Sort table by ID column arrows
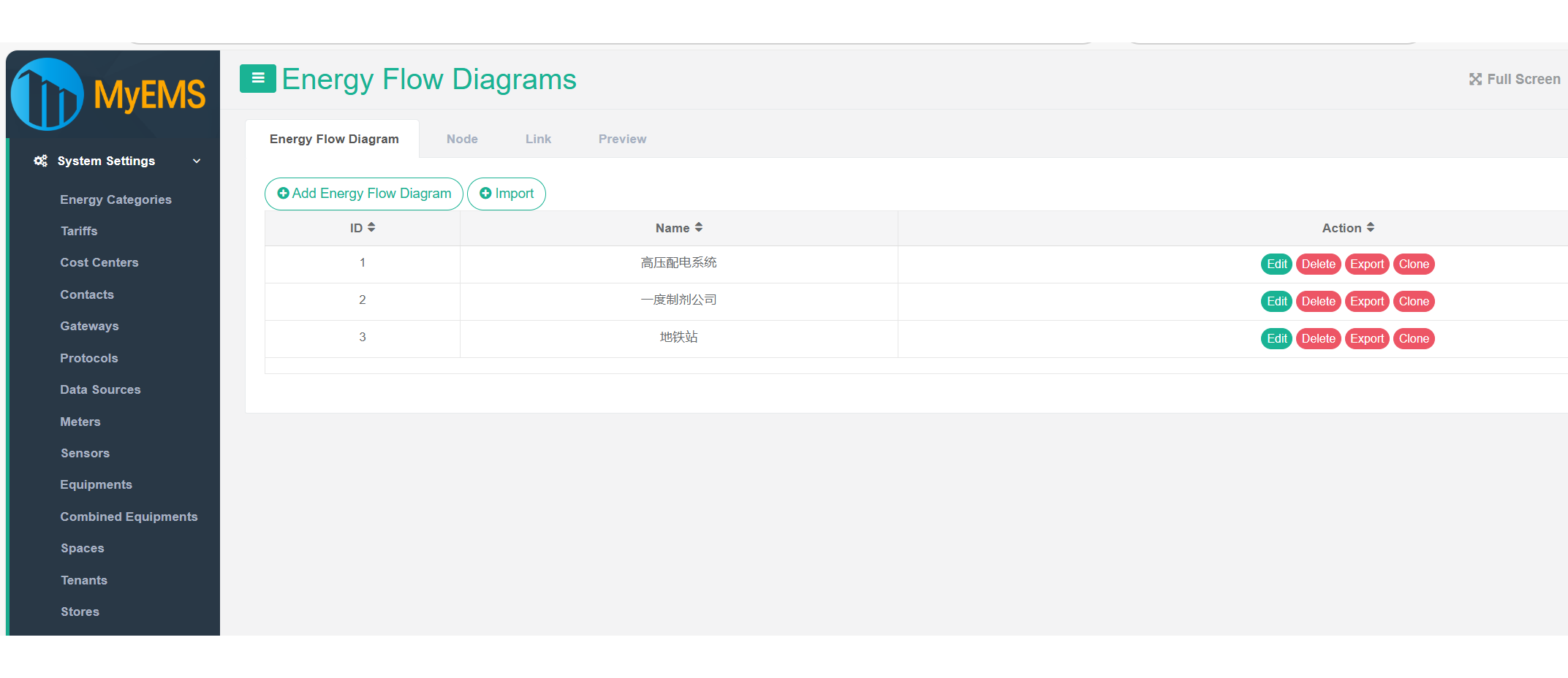This screenshot has height=678, width=1568. [371, 228]
